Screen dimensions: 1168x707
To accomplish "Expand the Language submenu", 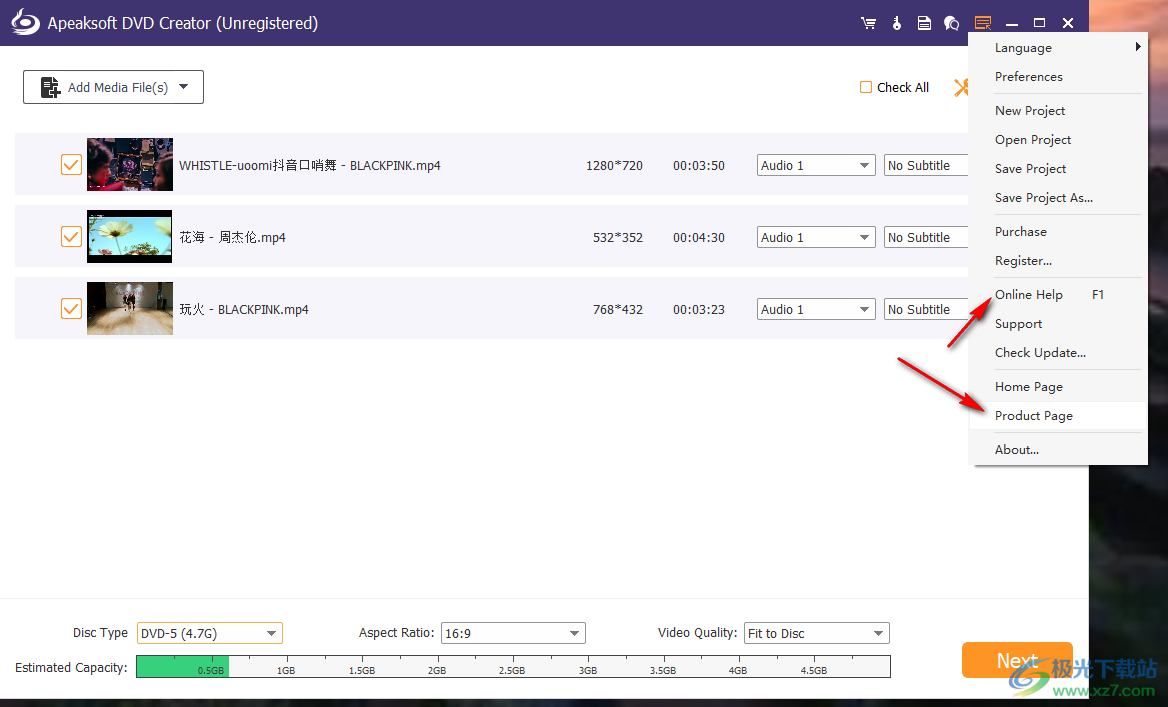I will tap(1058, 48).
